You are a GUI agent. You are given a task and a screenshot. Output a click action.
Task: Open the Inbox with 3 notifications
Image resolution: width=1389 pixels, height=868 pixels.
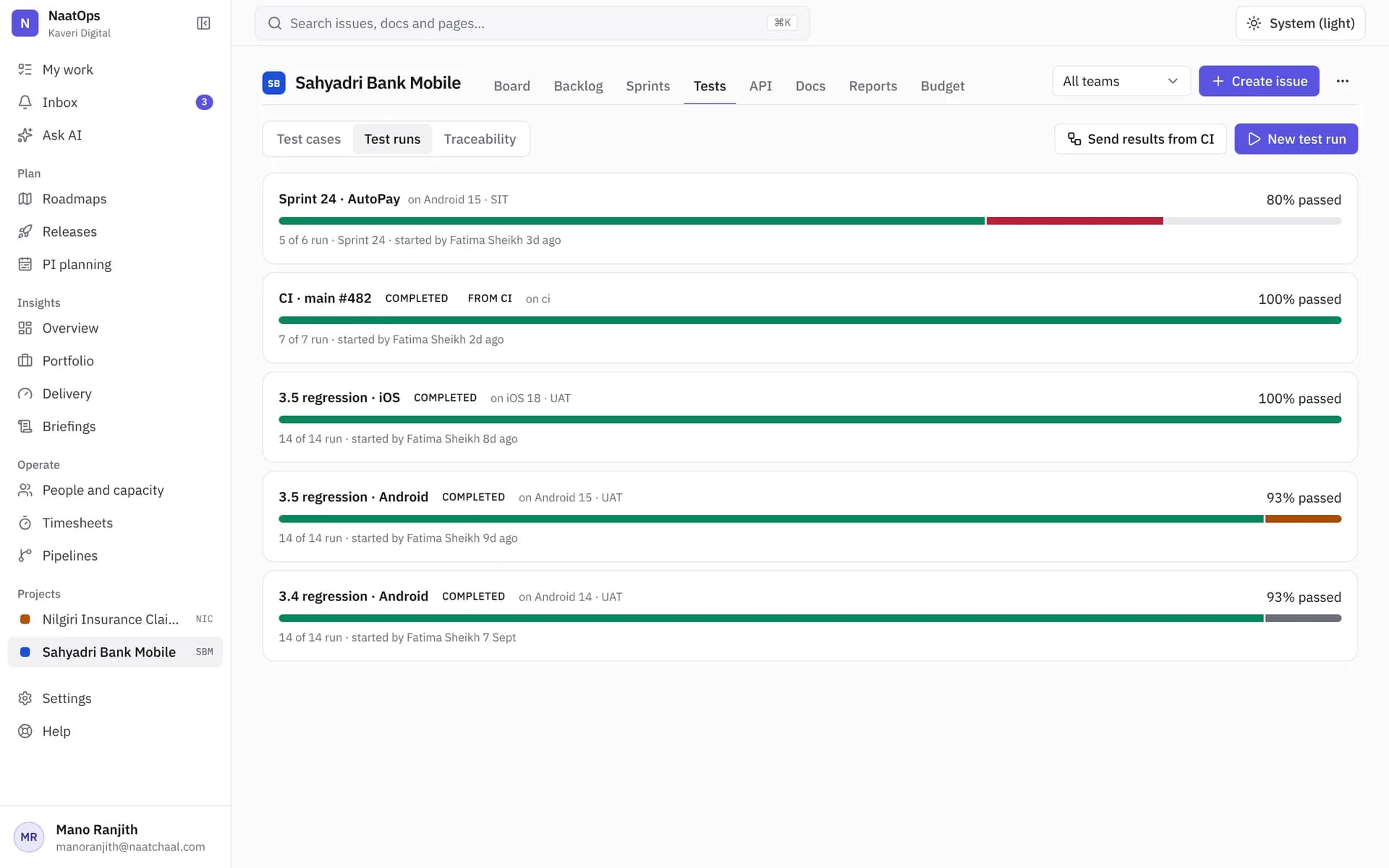[x=115, y=102]
